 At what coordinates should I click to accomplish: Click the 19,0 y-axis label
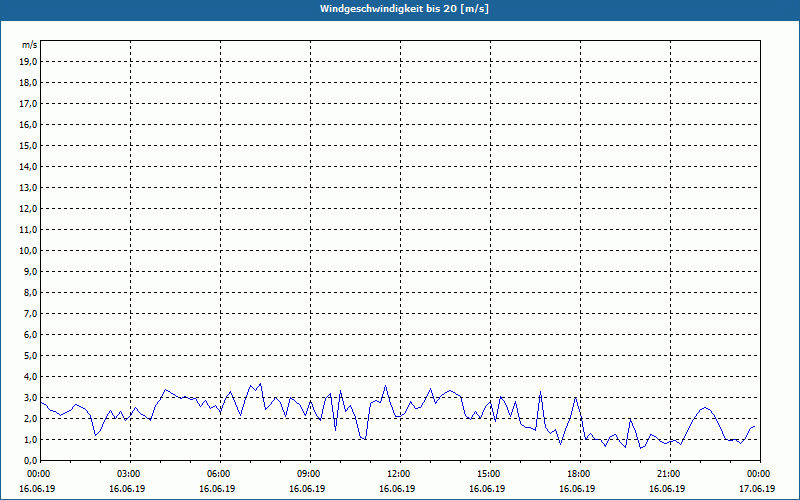tap(30, 62)
